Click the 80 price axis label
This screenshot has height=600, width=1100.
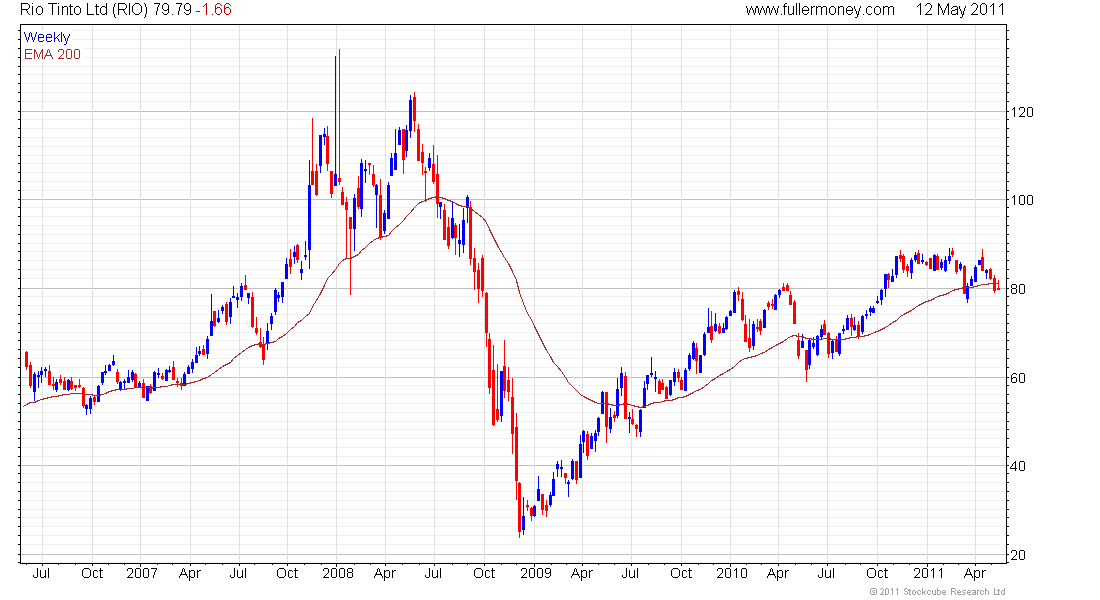pyautogui.click(x=1018, y=289)
